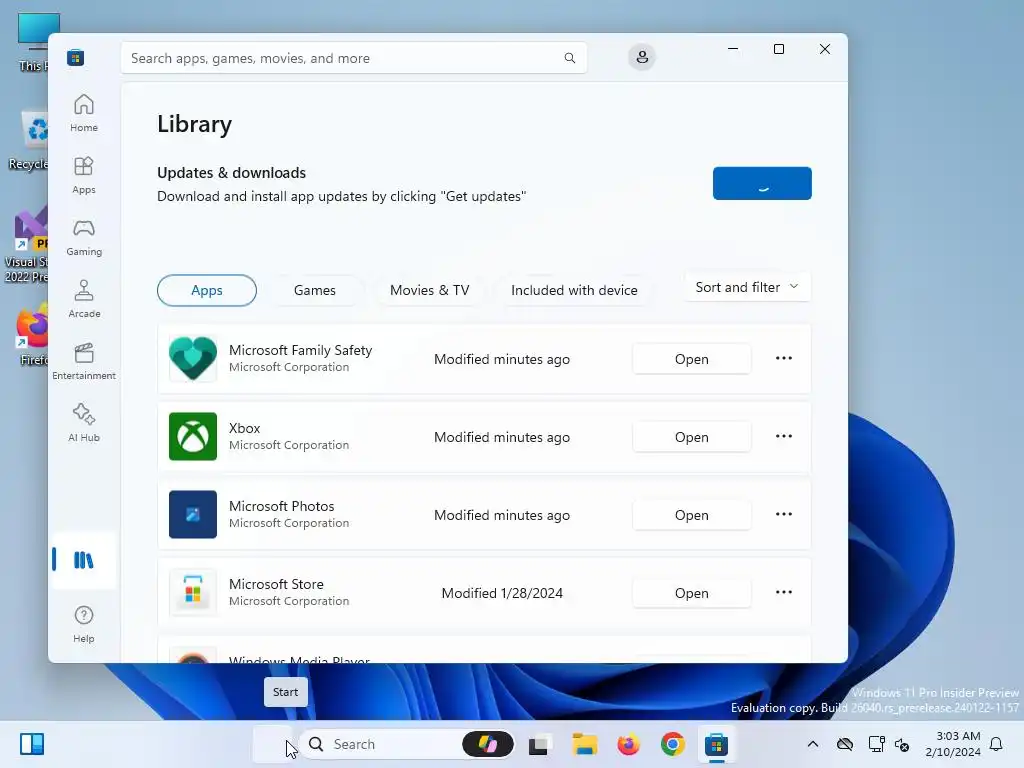Open the clock showing 3:03 AM
This screenshot has height=768, width=1024.
(x=953, y=744)
